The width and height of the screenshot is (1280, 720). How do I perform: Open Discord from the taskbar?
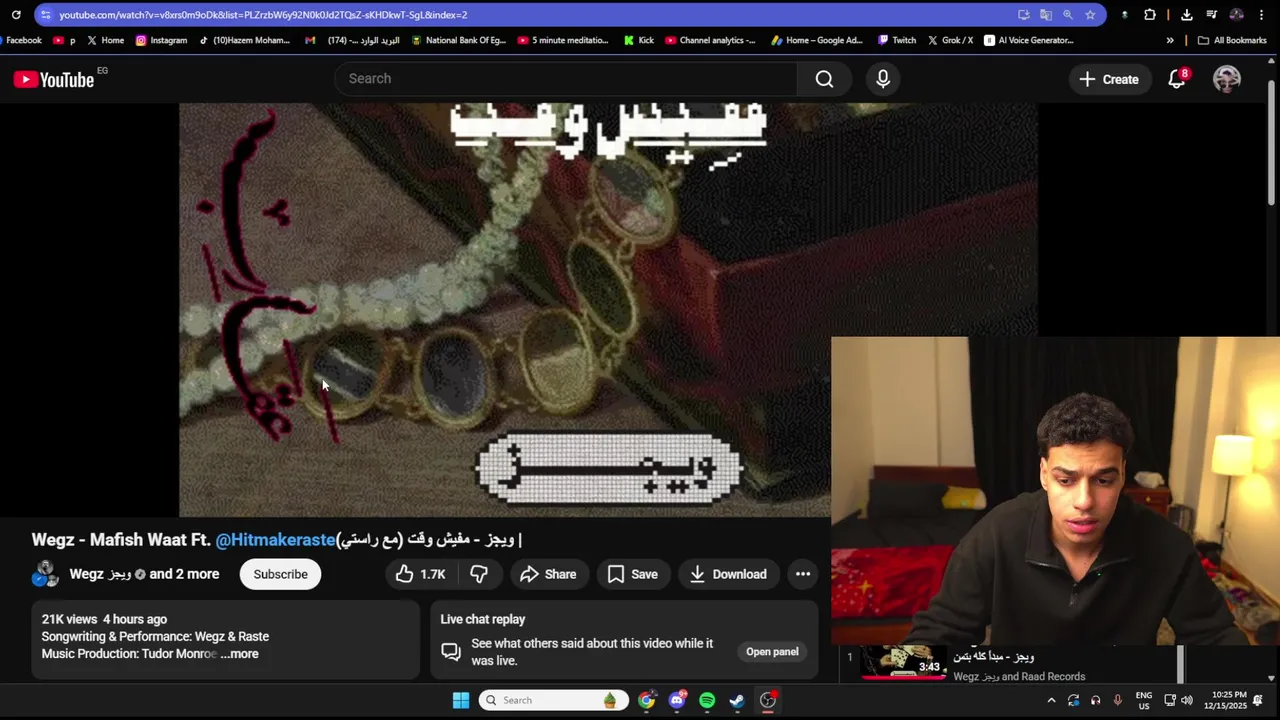pos(677,700)
